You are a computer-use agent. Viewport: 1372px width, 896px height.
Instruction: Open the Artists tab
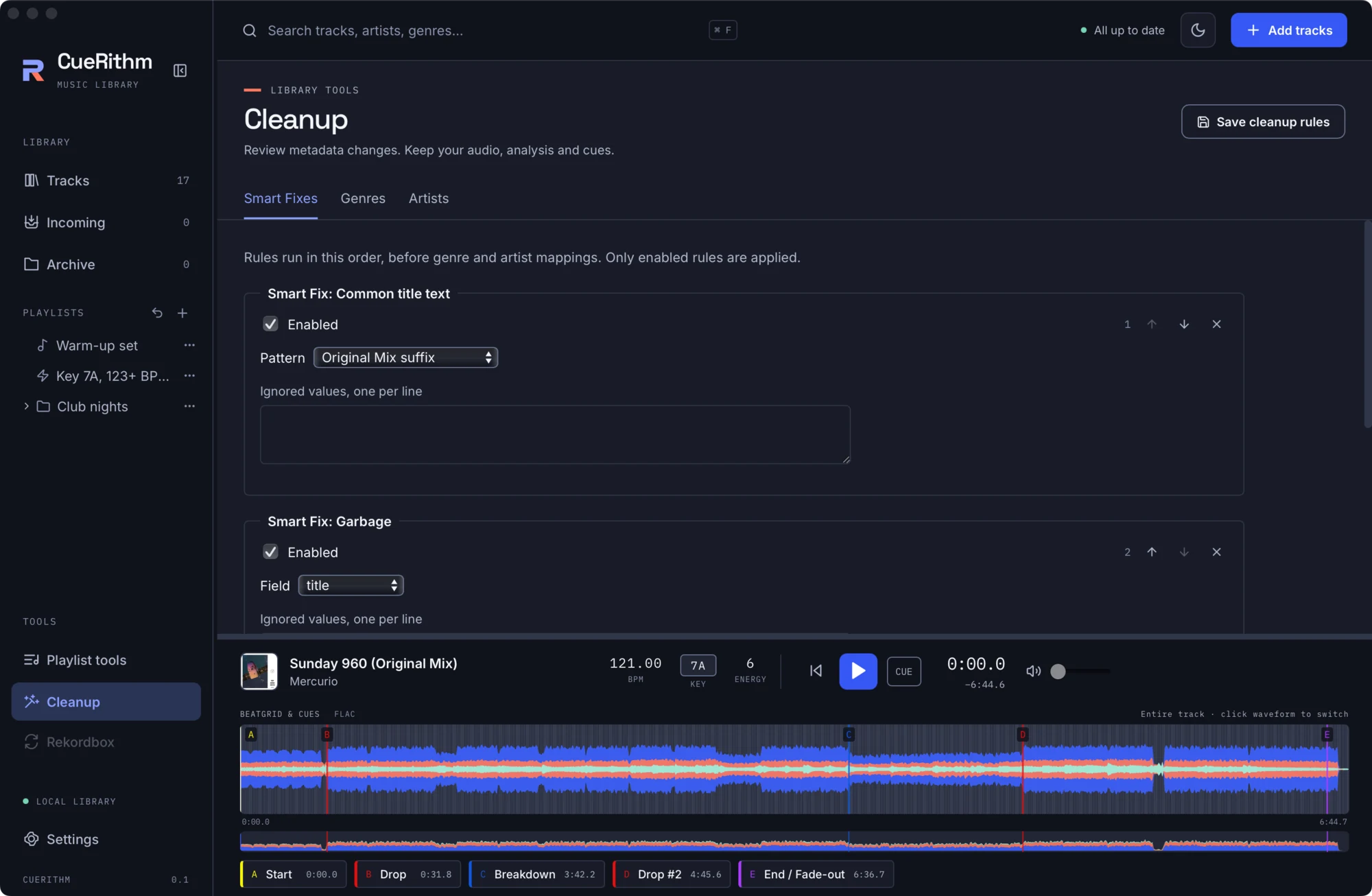tap(429, 198)
